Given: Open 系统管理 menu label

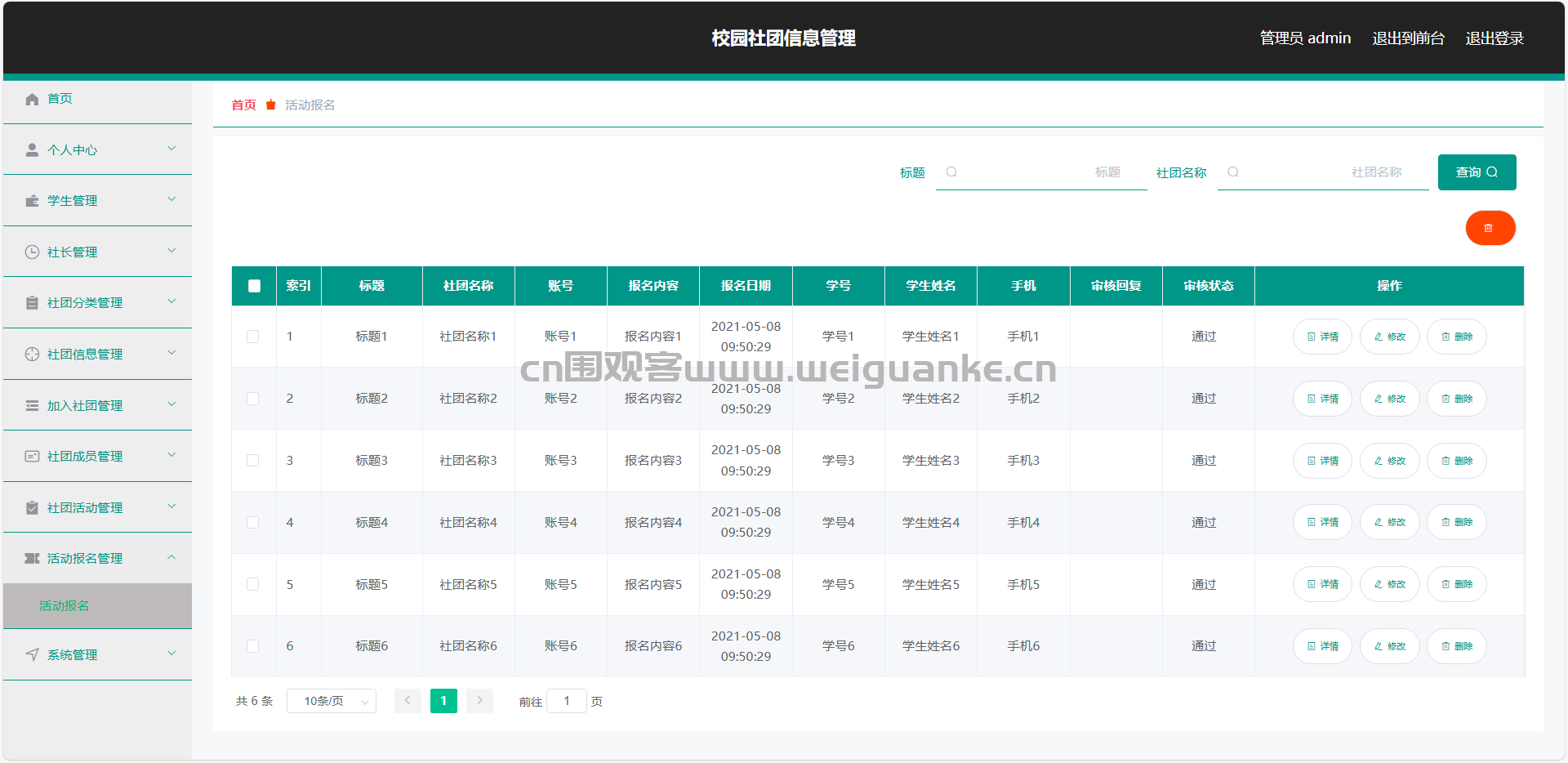Looking at the screenshot, I should (x=72, y=655).
